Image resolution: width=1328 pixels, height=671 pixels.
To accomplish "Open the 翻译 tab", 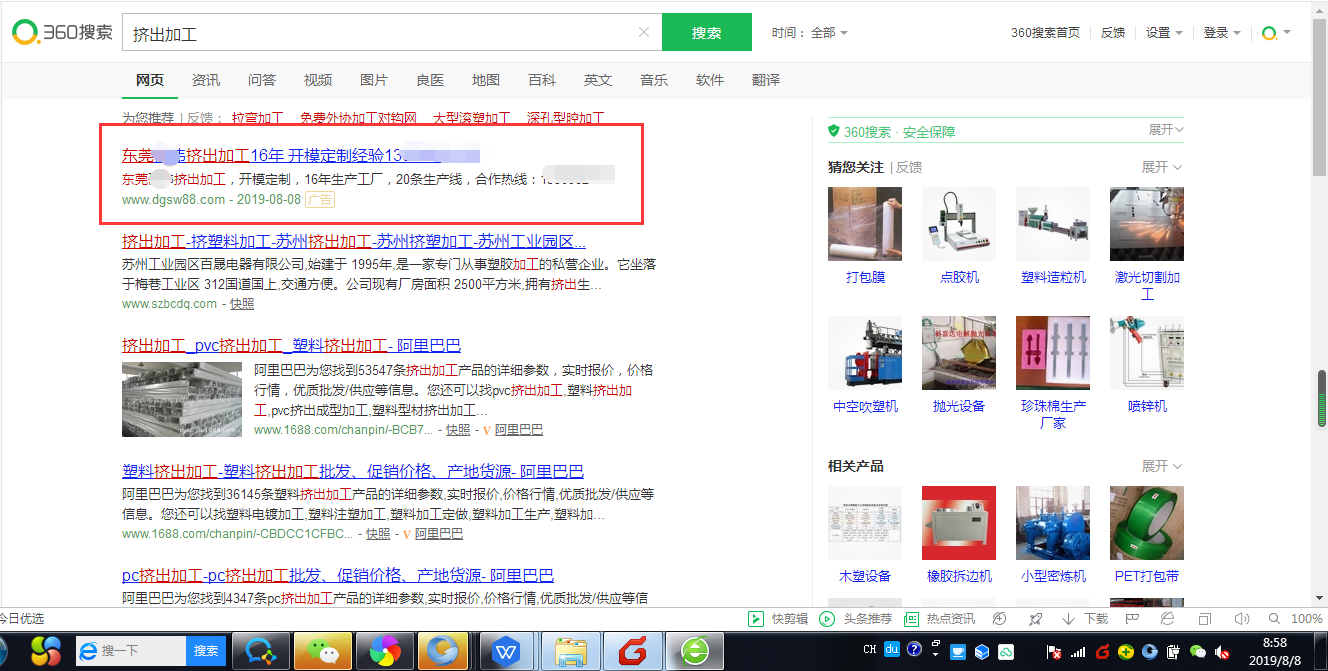I will (x=766, y=80).
